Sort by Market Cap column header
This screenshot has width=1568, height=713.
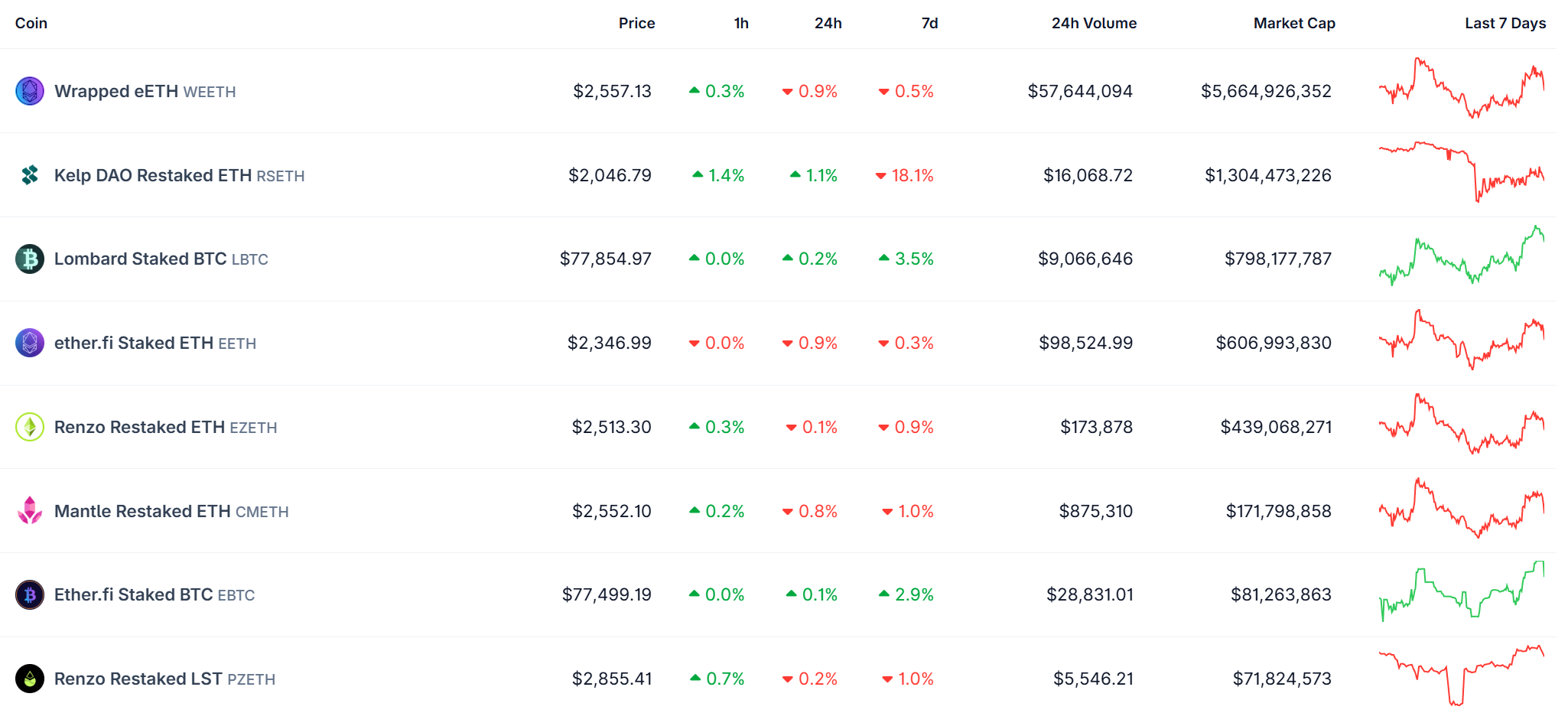point(1294,23)
